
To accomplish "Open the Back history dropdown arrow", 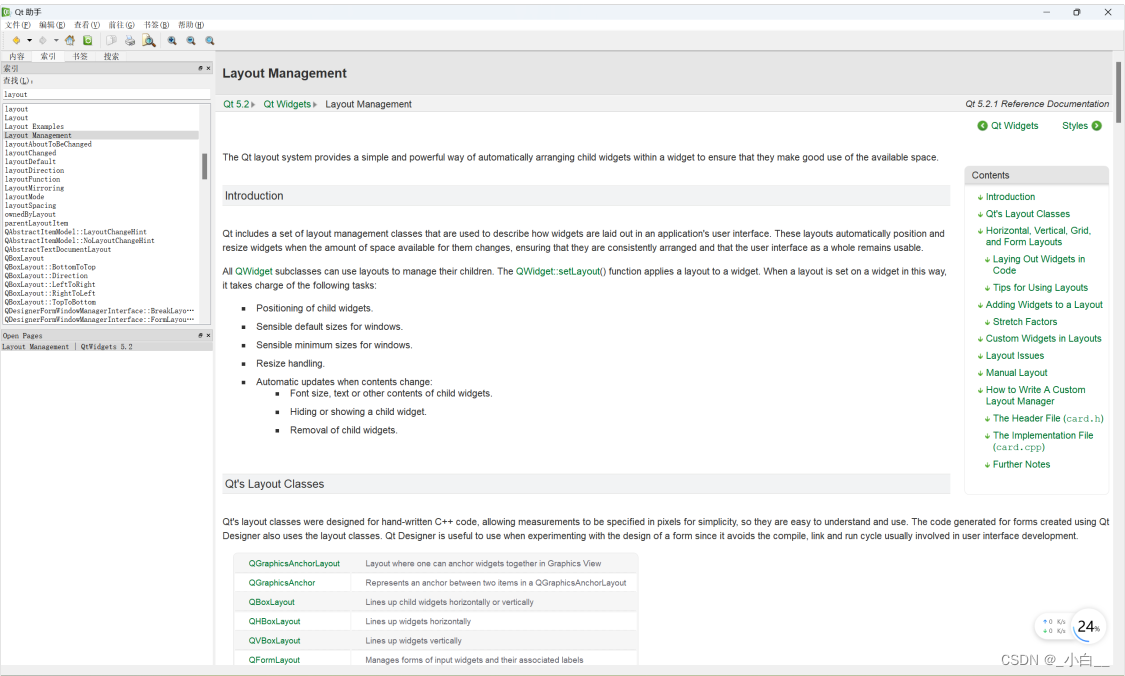I will point(29,41).
